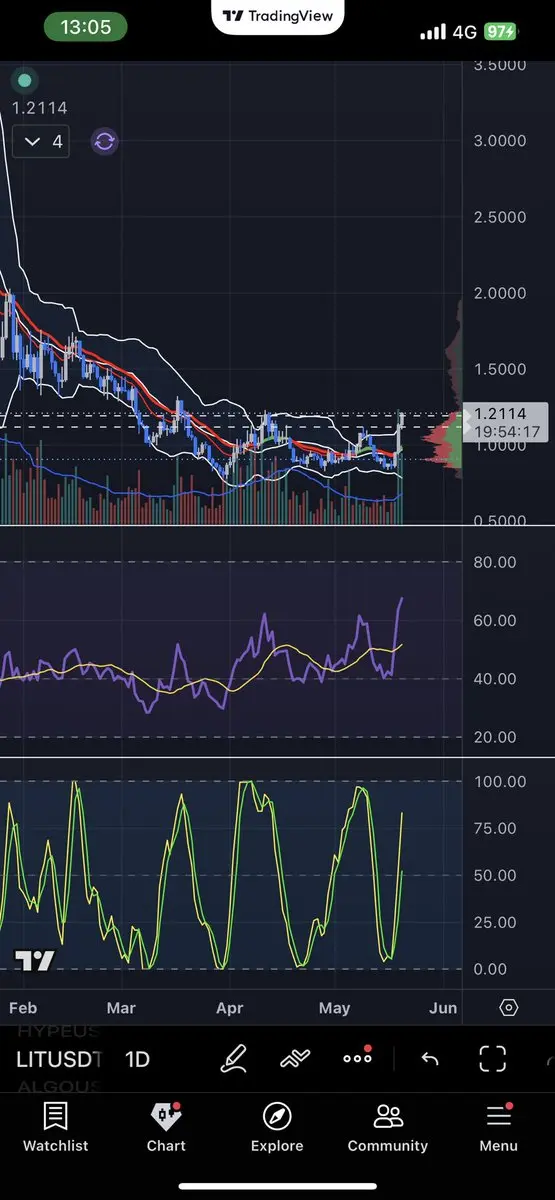Switch to the Chart tab
The height and width of the screenshot is (1200, 555).
pyautogui.click(x=166, y=1127)
